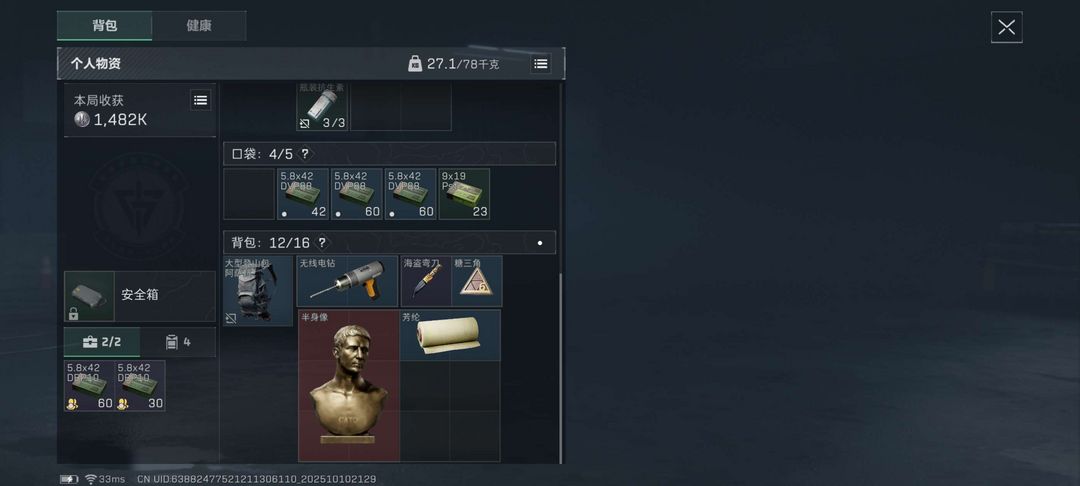Select the large hiking backpack item
Screen dimensions: 1080x486
click(x=258, y=290)
